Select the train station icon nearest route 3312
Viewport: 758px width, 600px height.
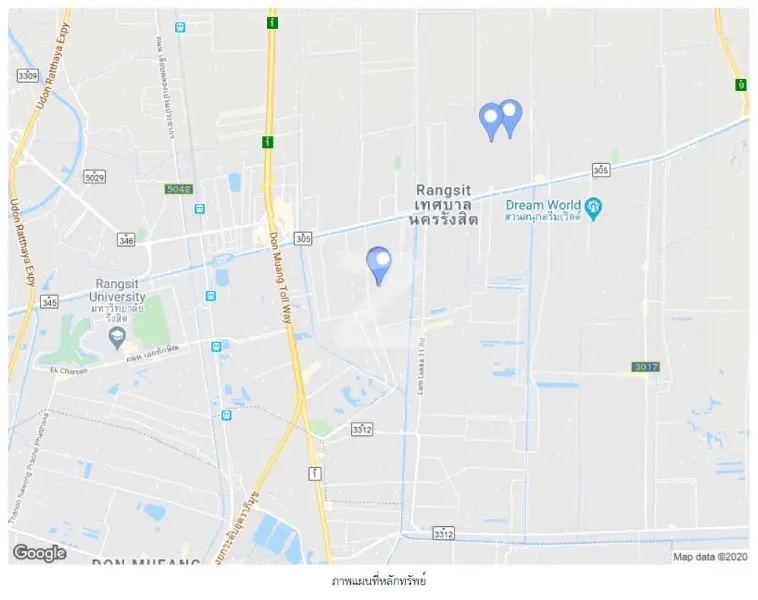[226, 415]
